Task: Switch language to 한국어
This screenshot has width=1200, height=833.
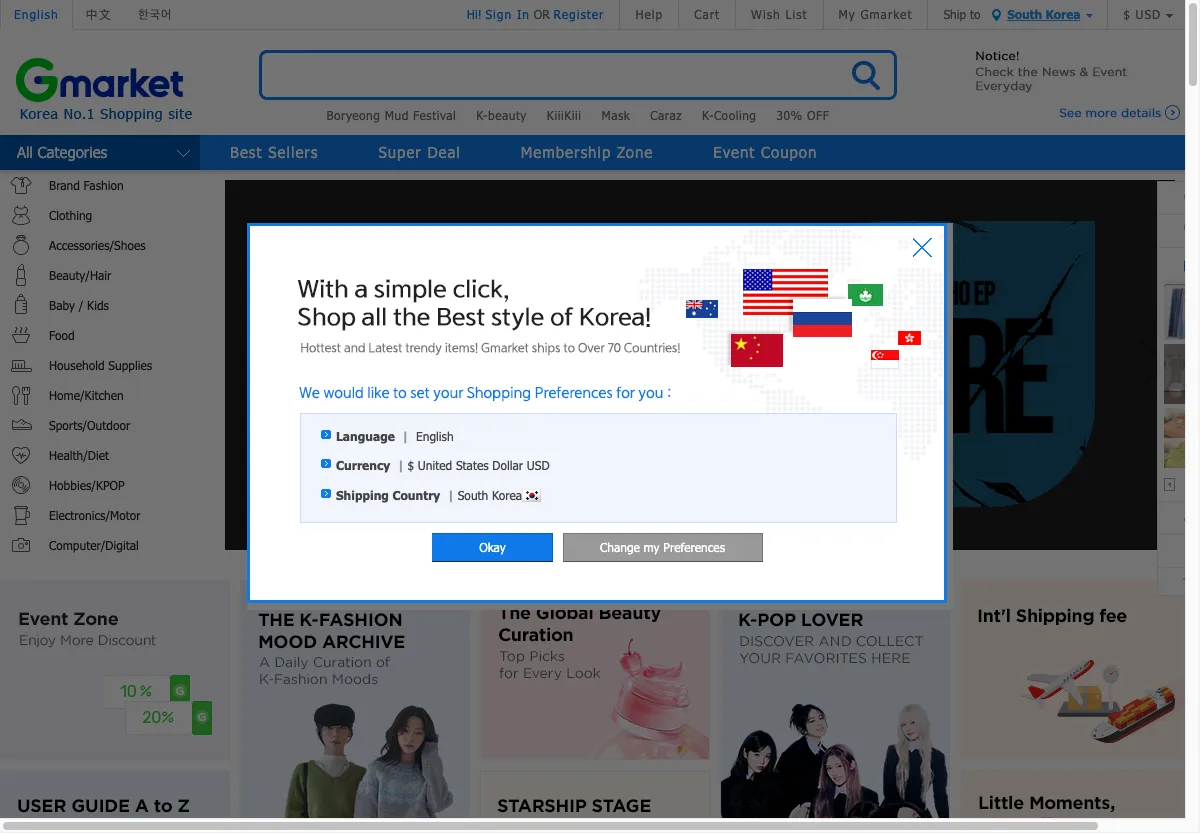Action: point(155,15)
